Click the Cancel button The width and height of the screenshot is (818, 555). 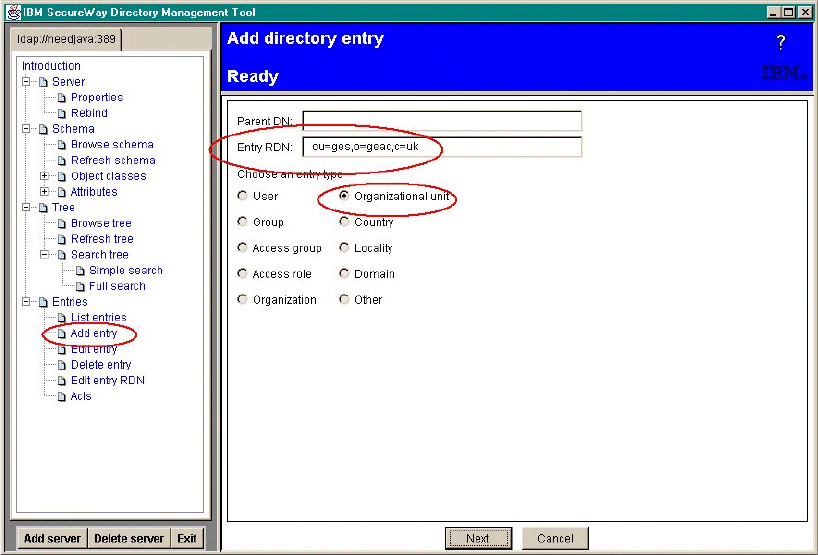(x=555, y=538)
